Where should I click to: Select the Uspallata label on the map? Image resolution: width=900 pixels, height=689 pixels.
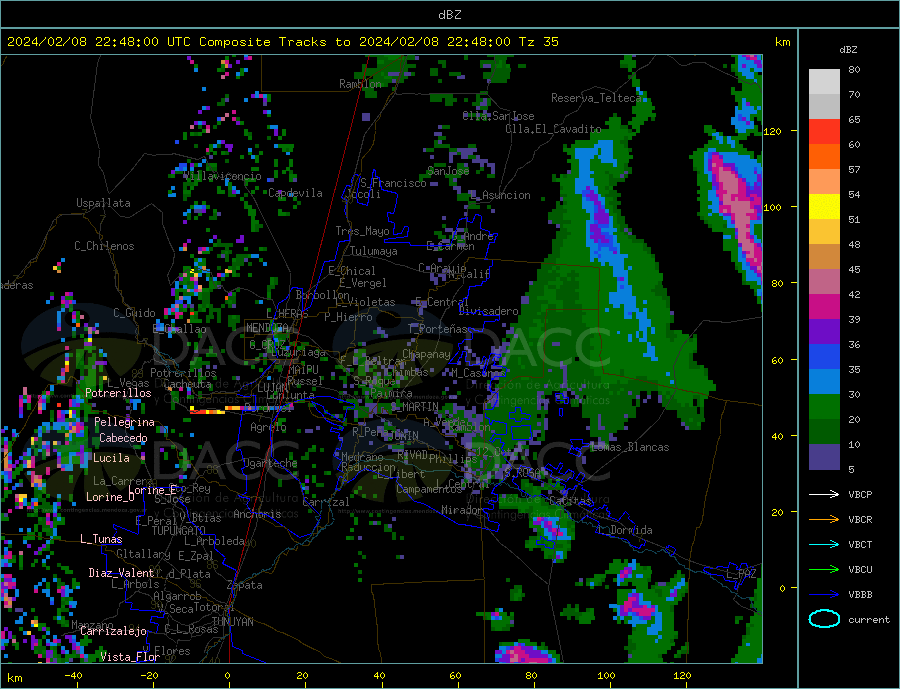coord(103,203)
